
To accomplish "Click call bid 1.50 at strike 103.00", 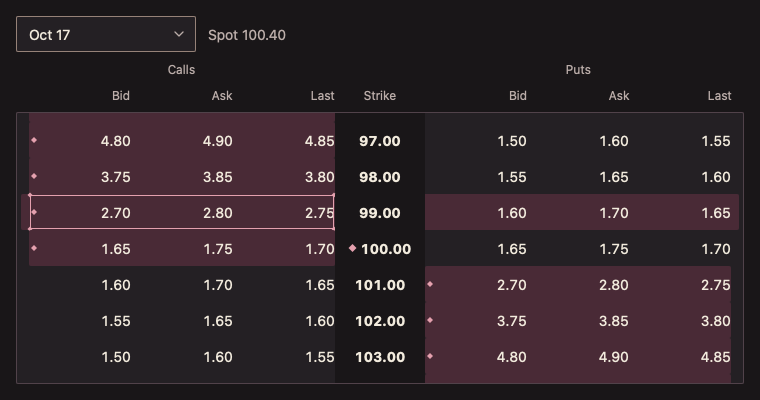I will 115,357.
